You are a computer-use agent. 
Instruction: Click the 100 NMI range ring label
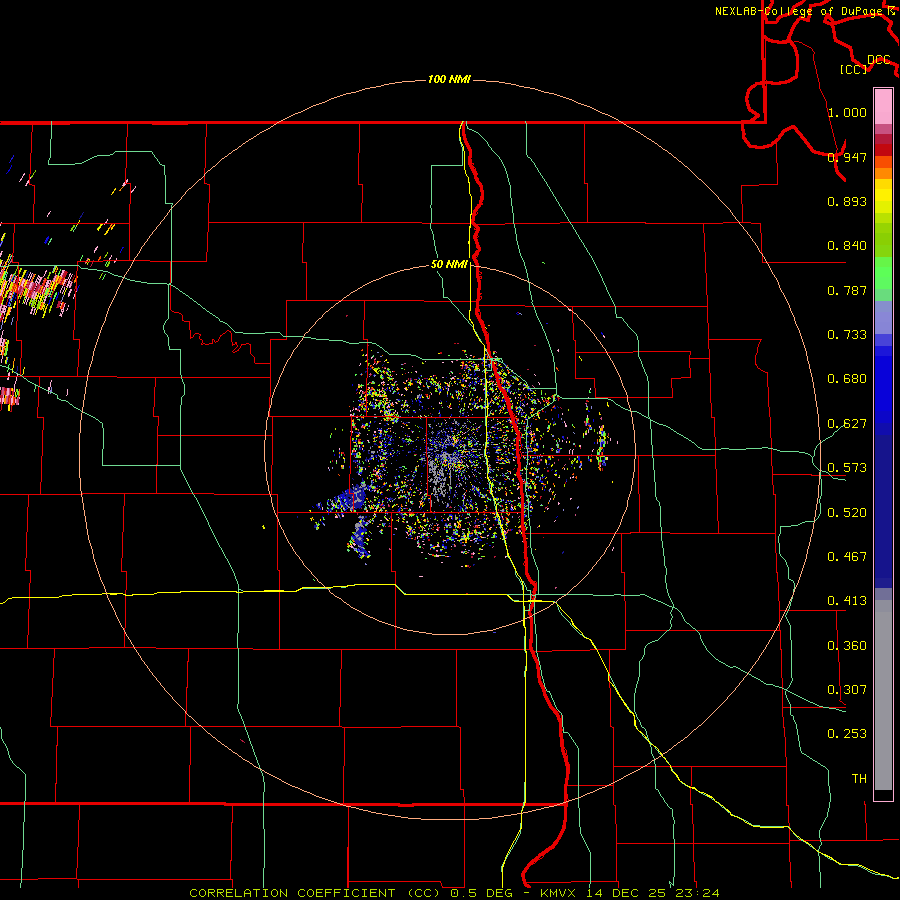449,79
